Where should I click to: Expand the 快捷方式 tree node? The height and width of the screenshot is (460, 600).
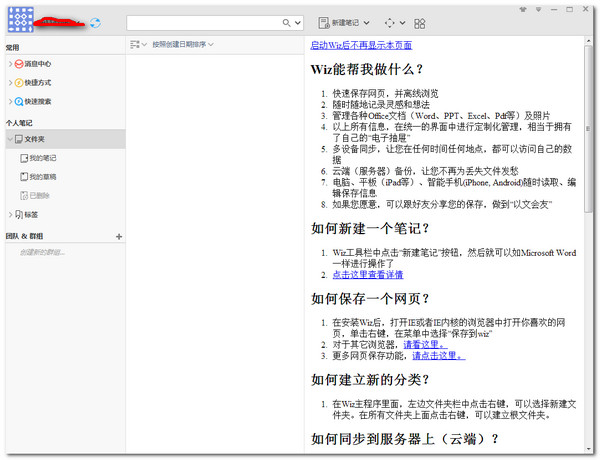click(x=10, y=83)
